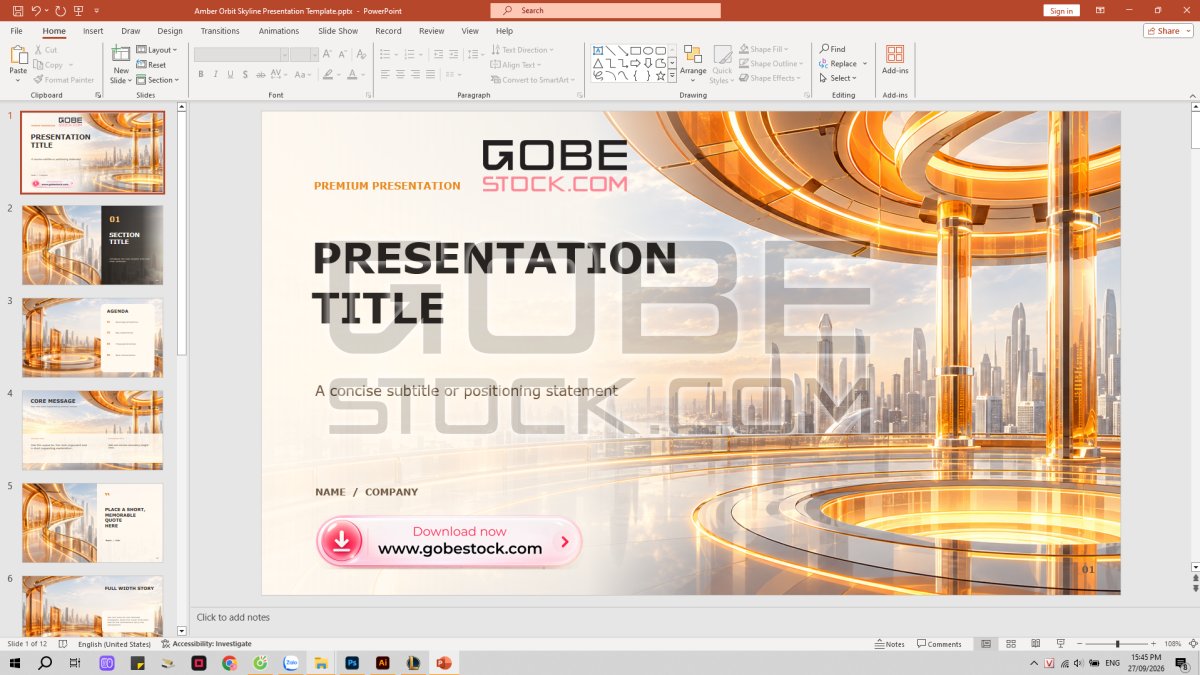Open the Arrange options
The height and width of the screenshot is (675, 1200).
point(693,64)
